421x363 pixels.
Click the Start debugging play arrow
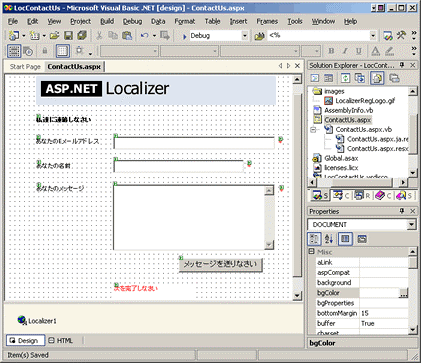(184, 36)
